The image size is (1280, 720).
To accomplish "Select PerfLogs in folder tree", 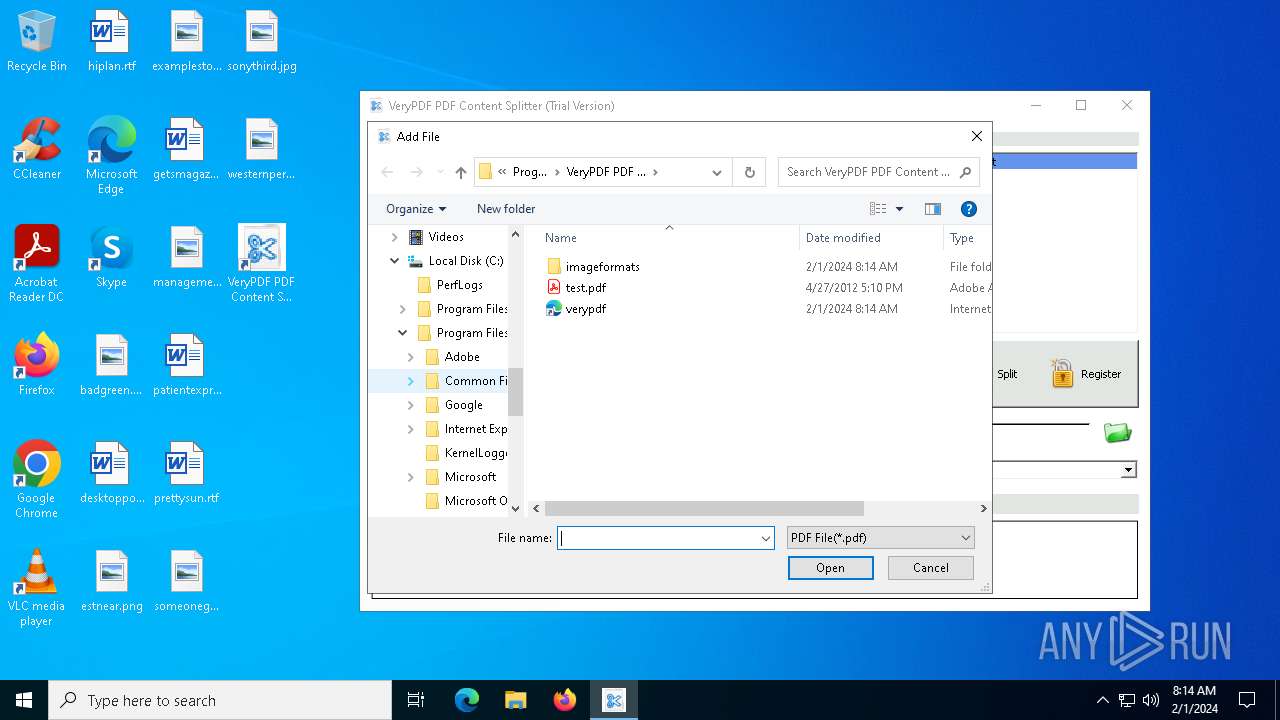I will click(459, 285).
